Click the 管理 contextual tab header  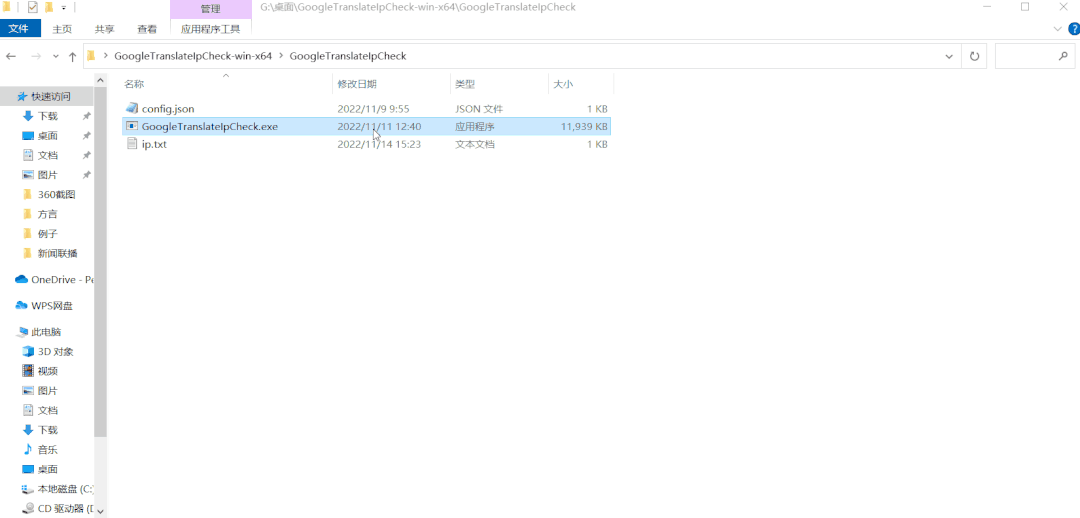tap(211, 9)
